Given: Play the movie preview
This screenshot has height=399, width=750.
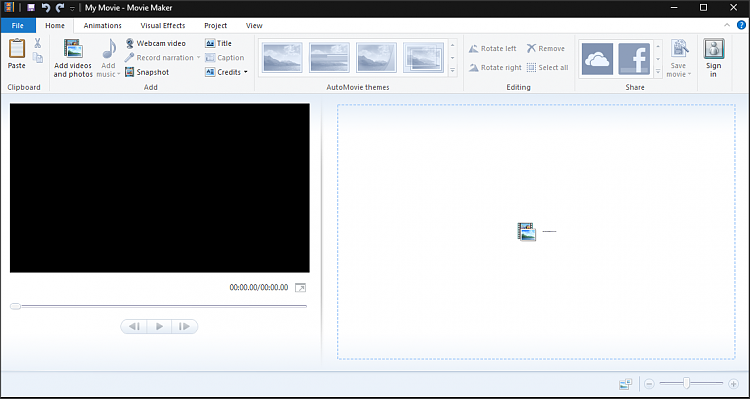Looking at the screenshot, I should [x=159, y=326].
